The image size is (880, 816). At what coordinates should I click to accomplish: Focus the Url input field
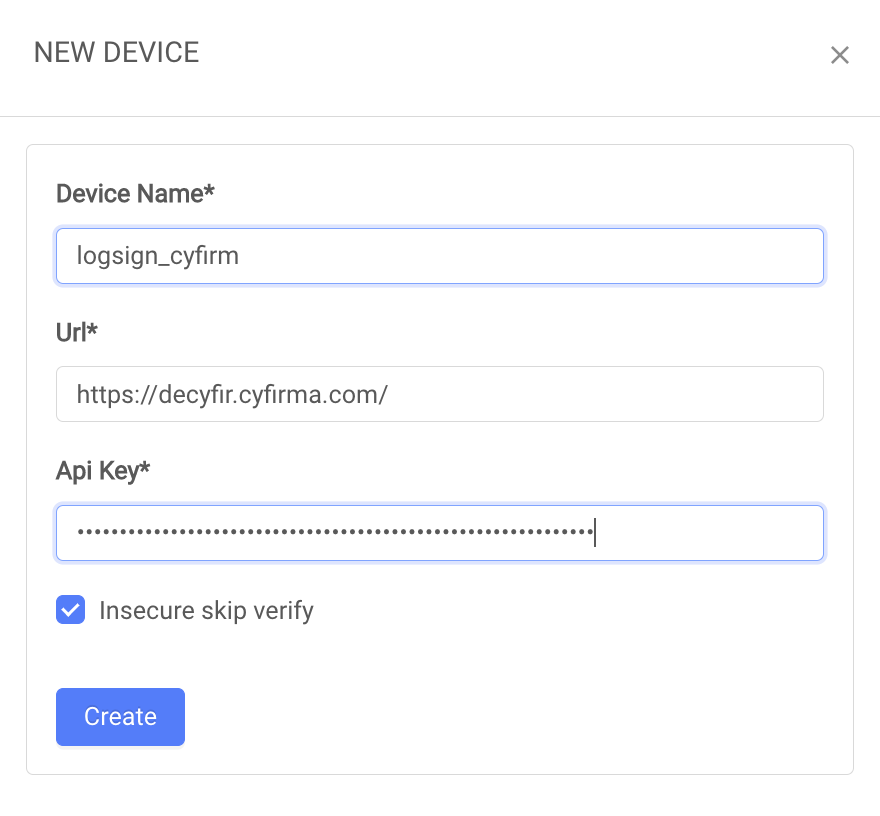tap(440, 394)
